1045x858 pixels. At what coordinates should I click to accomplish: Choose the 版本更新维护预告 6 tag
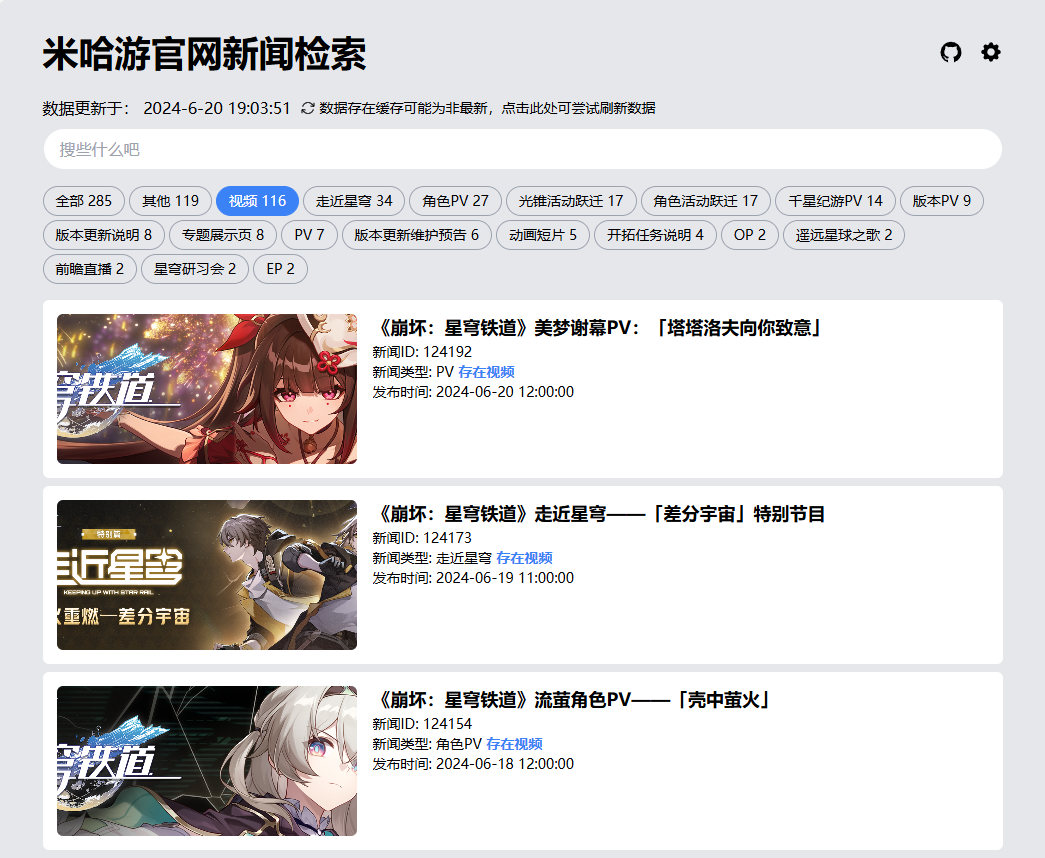417,235
